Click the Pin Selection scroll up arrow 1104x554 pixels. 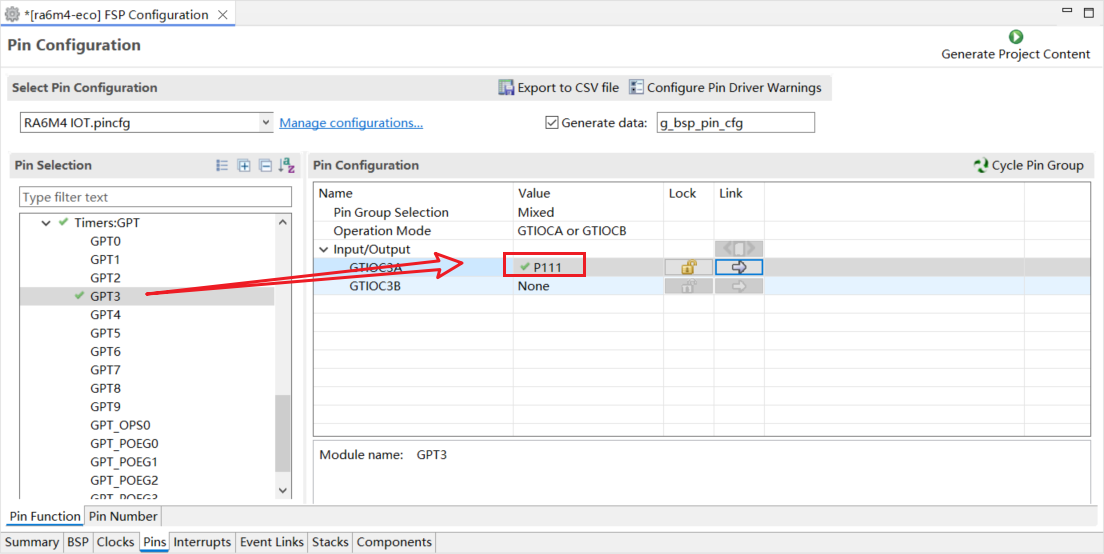(283, 222)
